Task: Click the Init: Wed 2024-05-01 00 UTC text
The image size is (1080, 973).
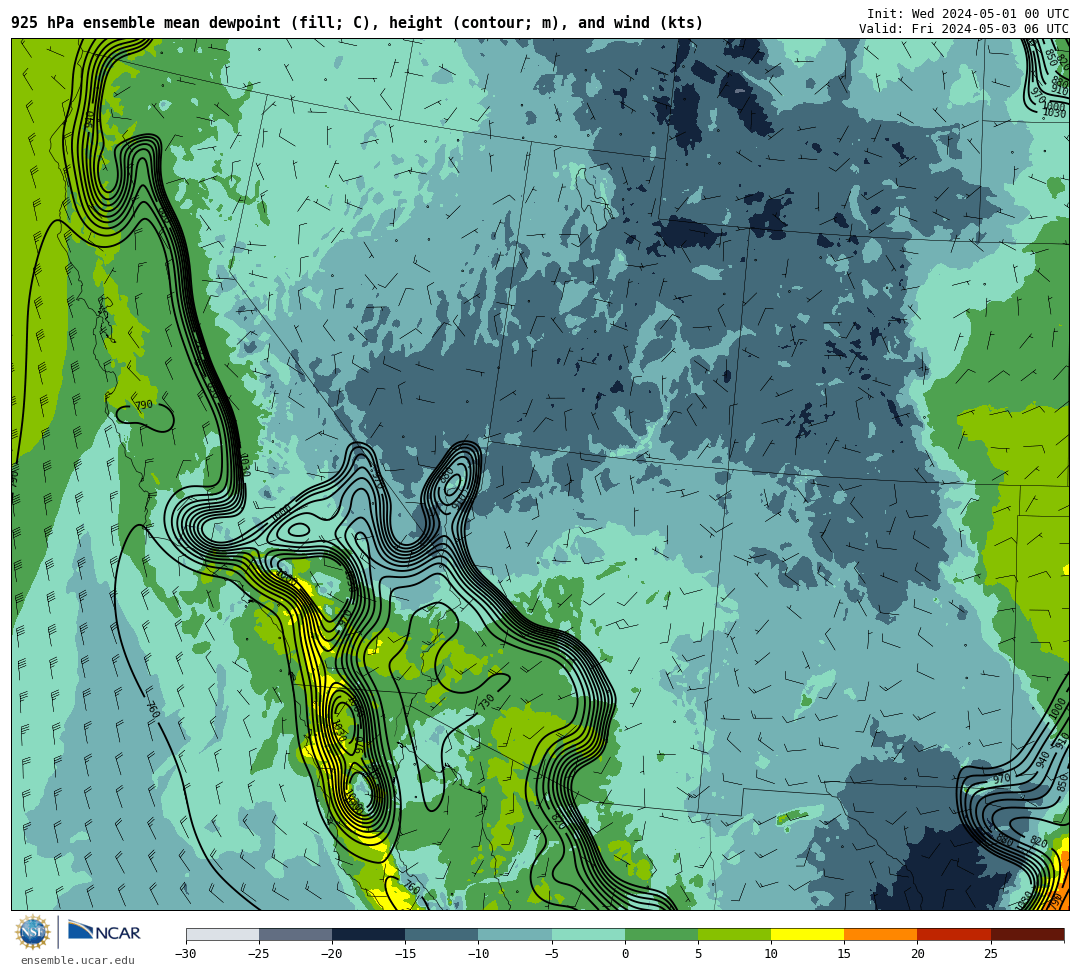Action: pyautogui.click(x=967, y=14)
